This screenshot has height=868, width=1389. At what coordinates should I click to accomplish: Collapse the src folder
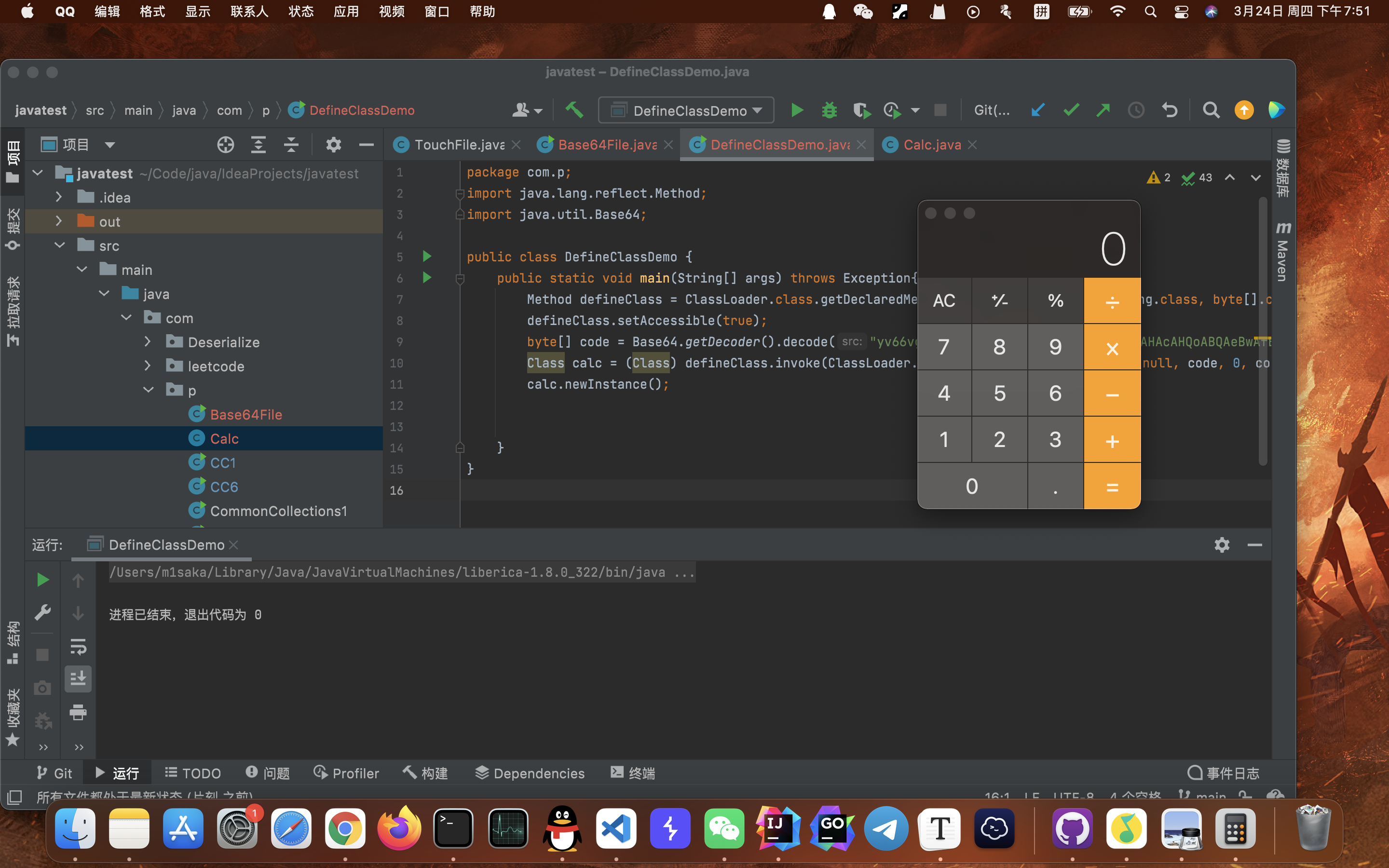(x=60, y=245)
